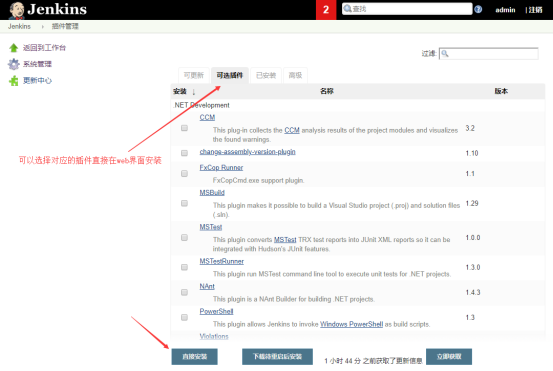
Task: Click the Jenkins title text in header
Action: click(x=57, y=10)
